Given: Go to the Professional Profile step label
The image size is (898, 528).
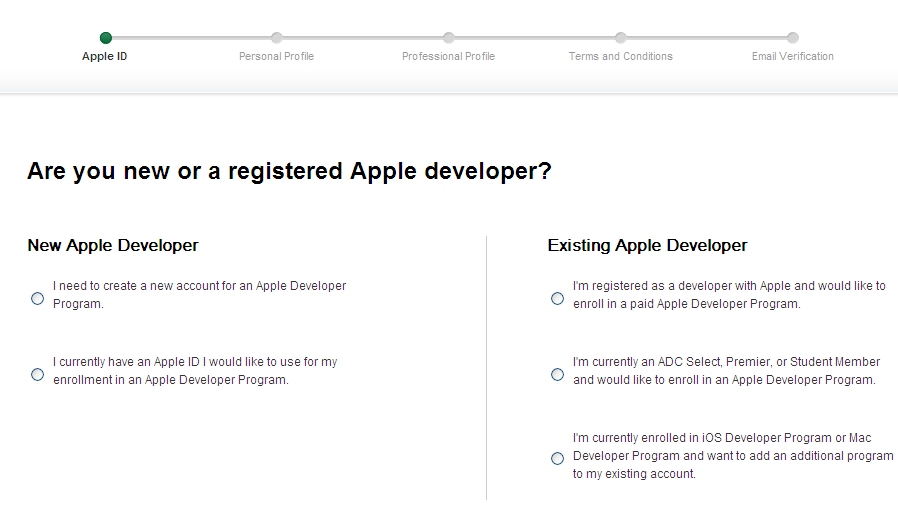Looking at the screenshot, I should (x=448, y=56).
